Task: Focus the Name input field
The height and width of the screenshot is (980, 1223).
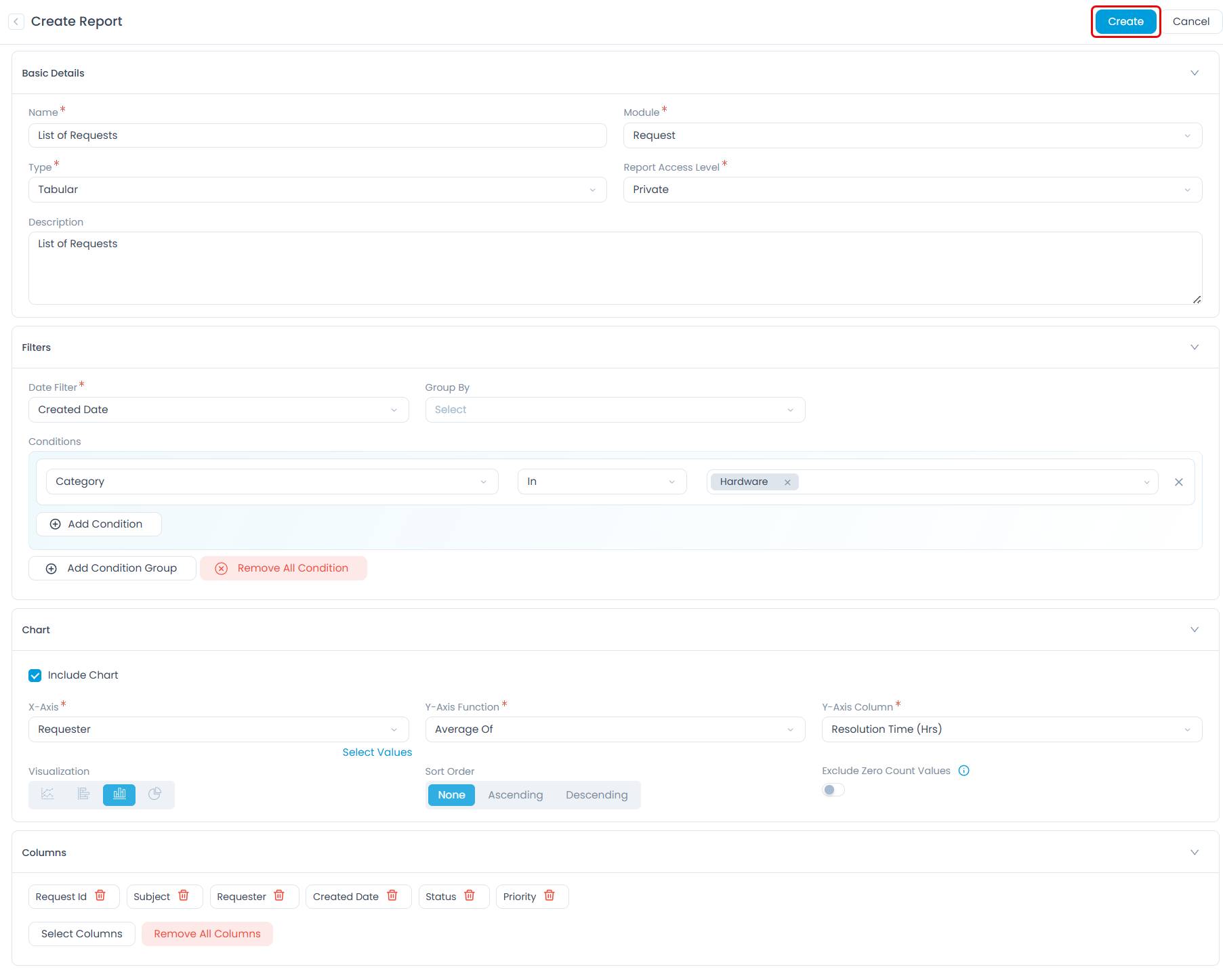Action: coord(317,135)
